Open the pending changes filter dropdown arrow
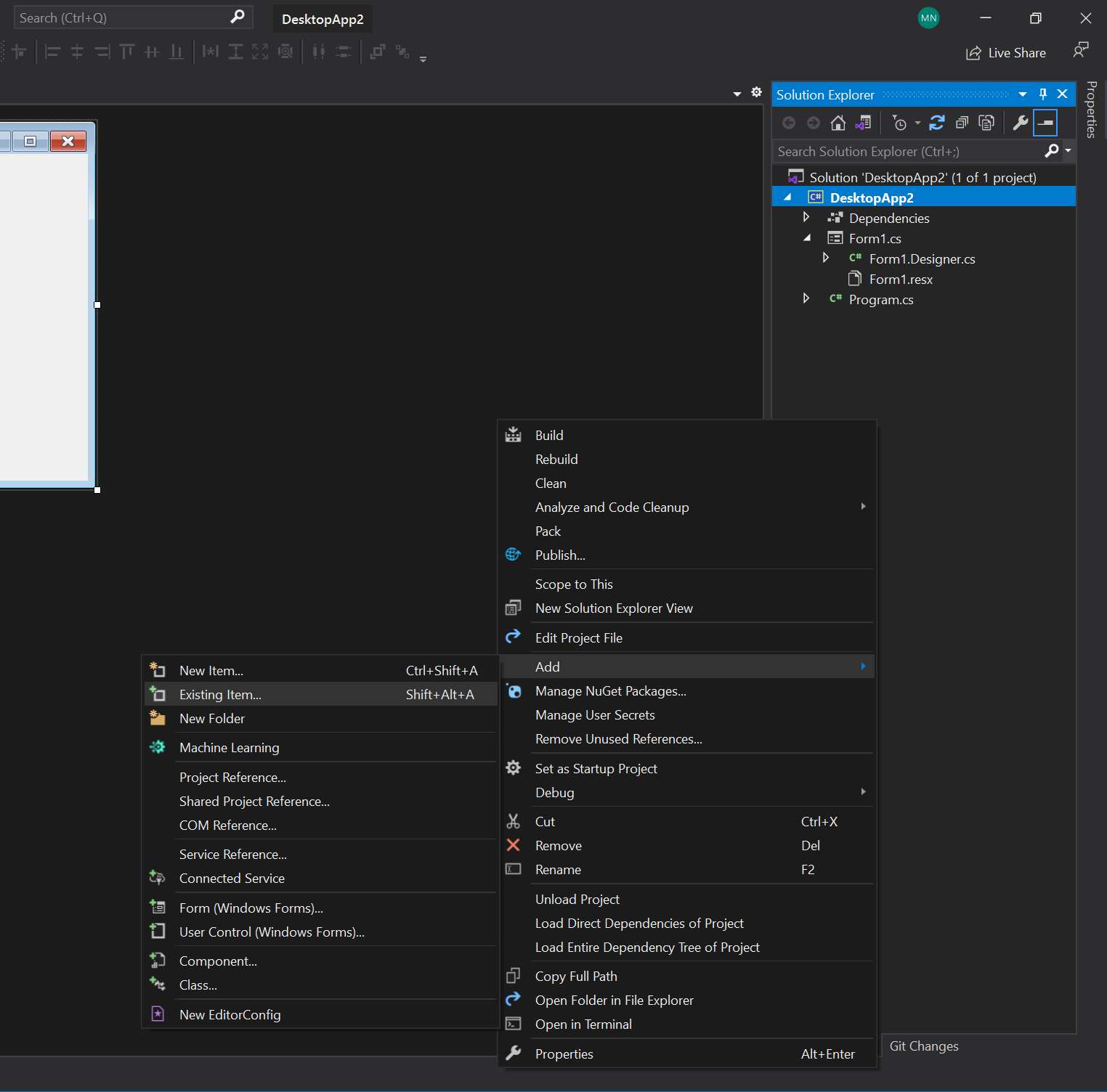 [x=917, y=123]
